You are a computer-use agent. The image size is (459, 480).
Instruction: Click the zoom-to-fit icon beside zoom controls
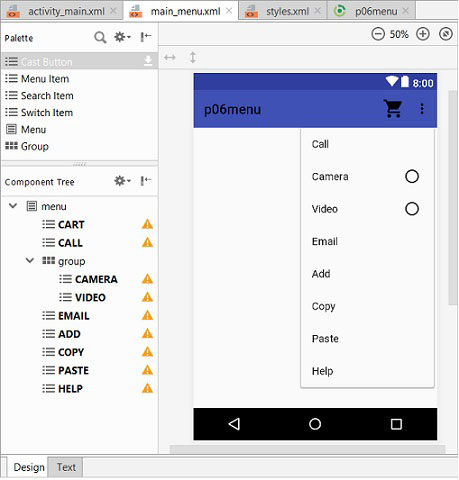pos(446,34)
